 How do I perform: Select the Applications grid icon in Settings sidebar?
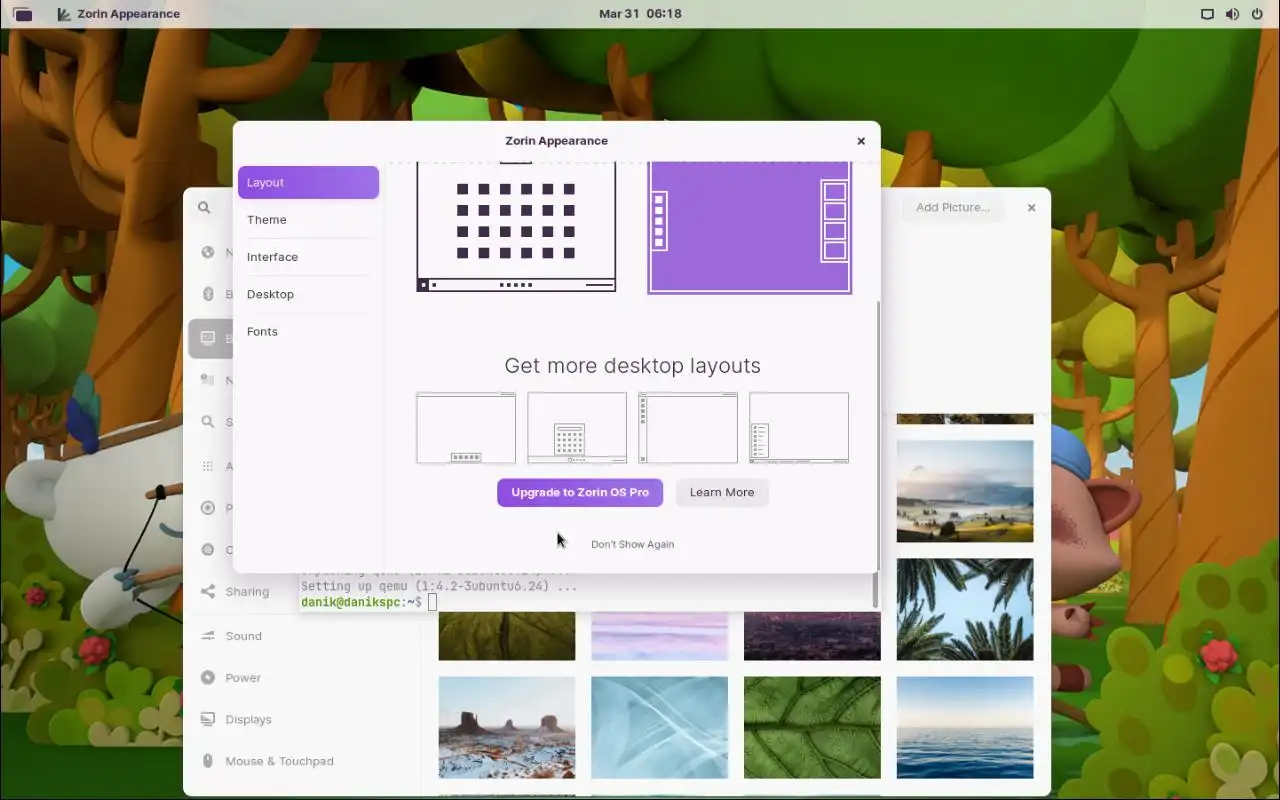pos(208,466)
